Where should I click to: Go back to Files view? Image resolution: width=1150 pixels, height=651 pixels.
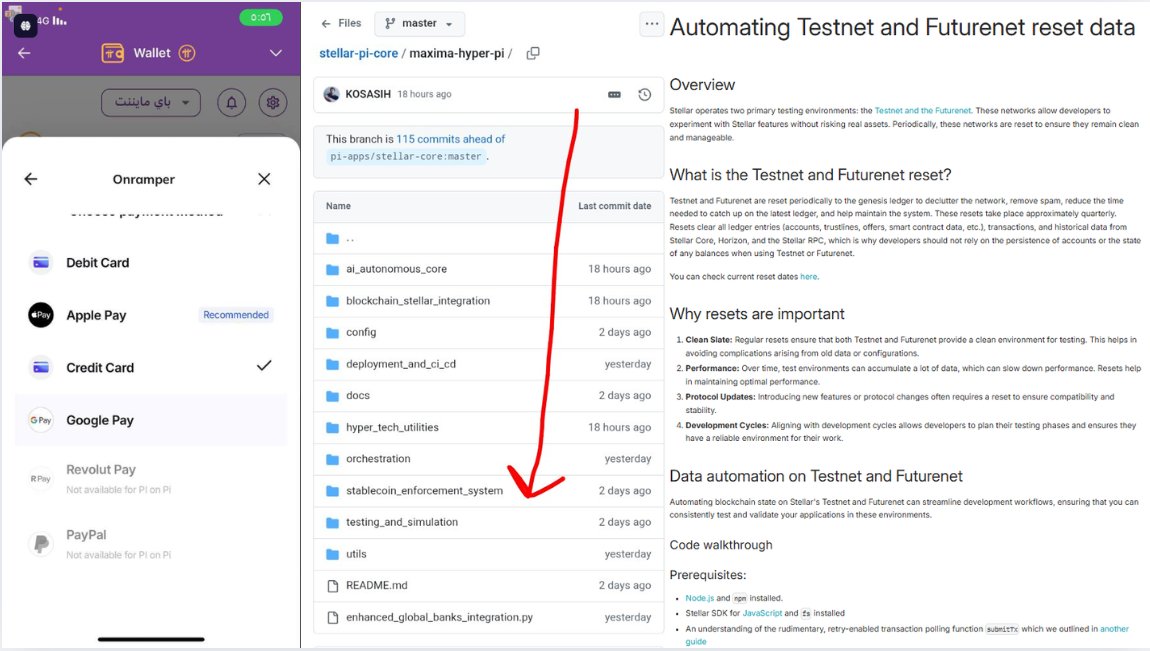[341, 23]
